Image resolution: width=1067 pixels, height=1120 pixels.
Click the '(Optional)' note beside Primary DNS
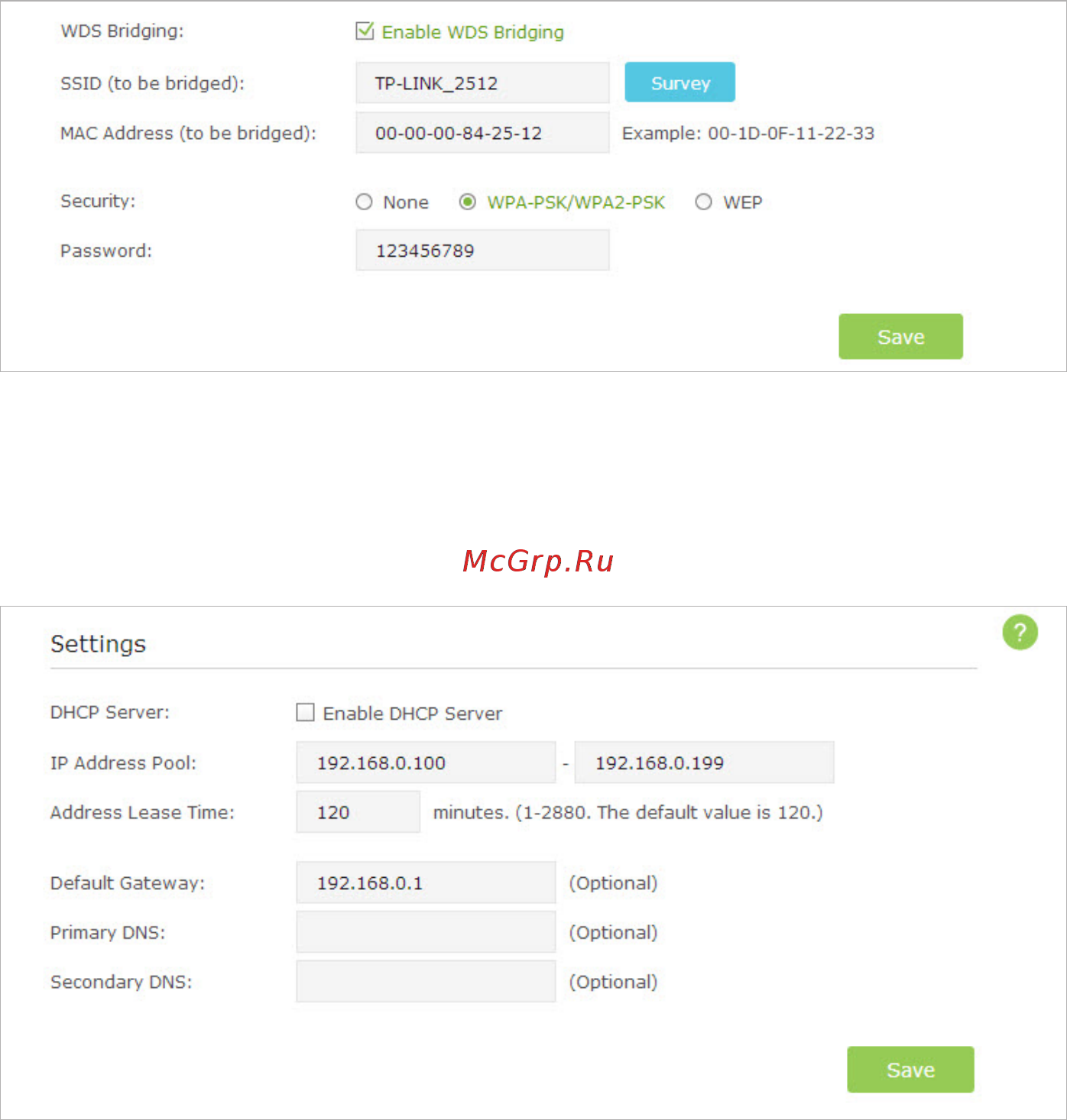pyautogui.click(x=613, y=933)
